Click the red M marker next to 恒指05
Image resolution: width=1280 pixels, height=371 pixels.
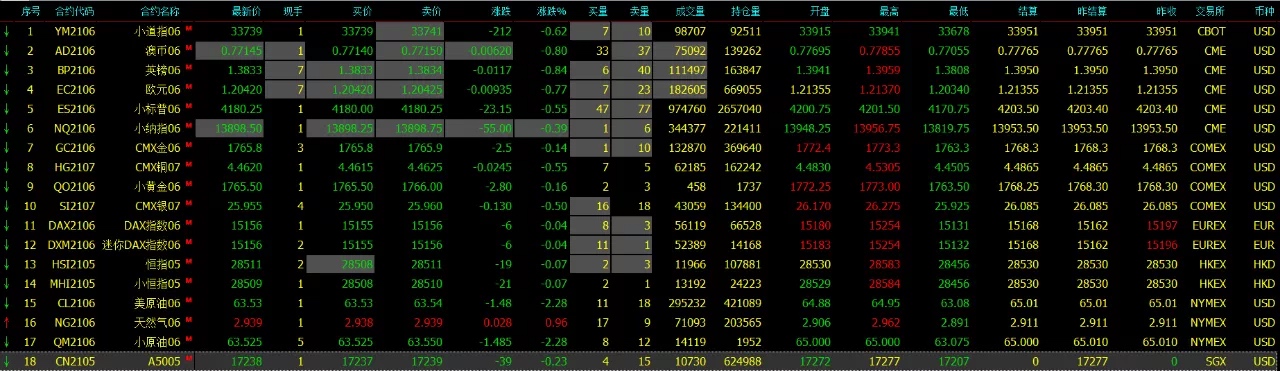coord(188,263)
